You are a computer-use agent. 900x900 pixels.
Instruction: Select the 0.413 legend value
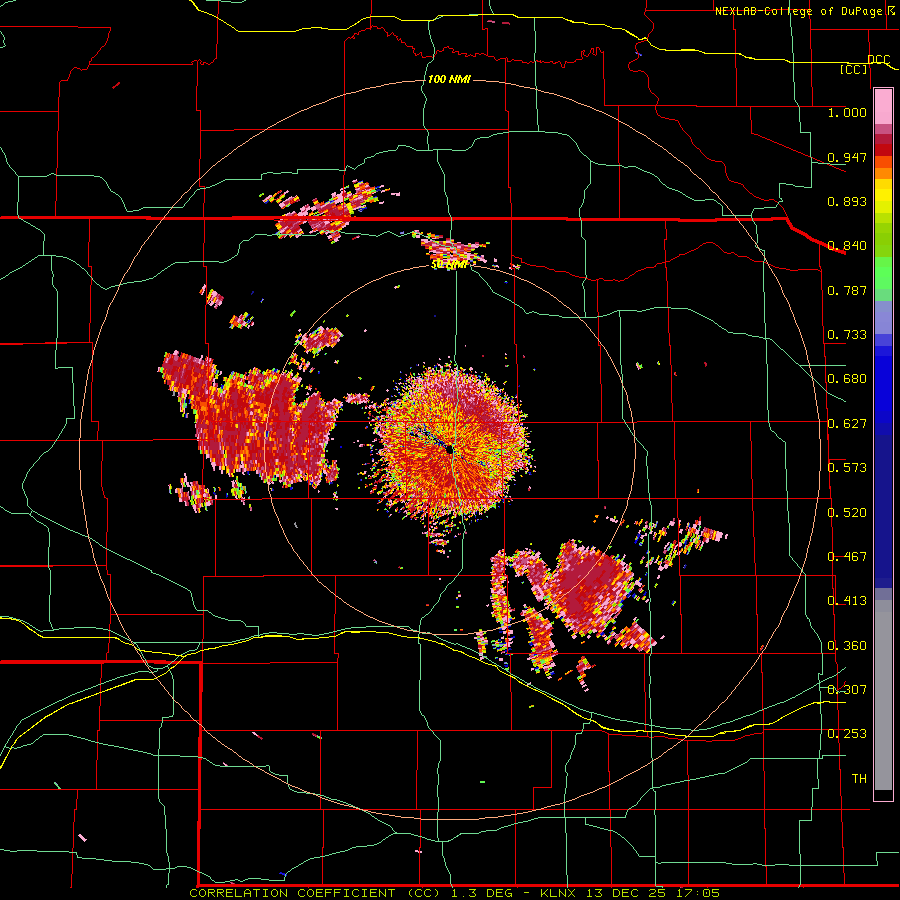pyautogui.click(x=847, y=601)
